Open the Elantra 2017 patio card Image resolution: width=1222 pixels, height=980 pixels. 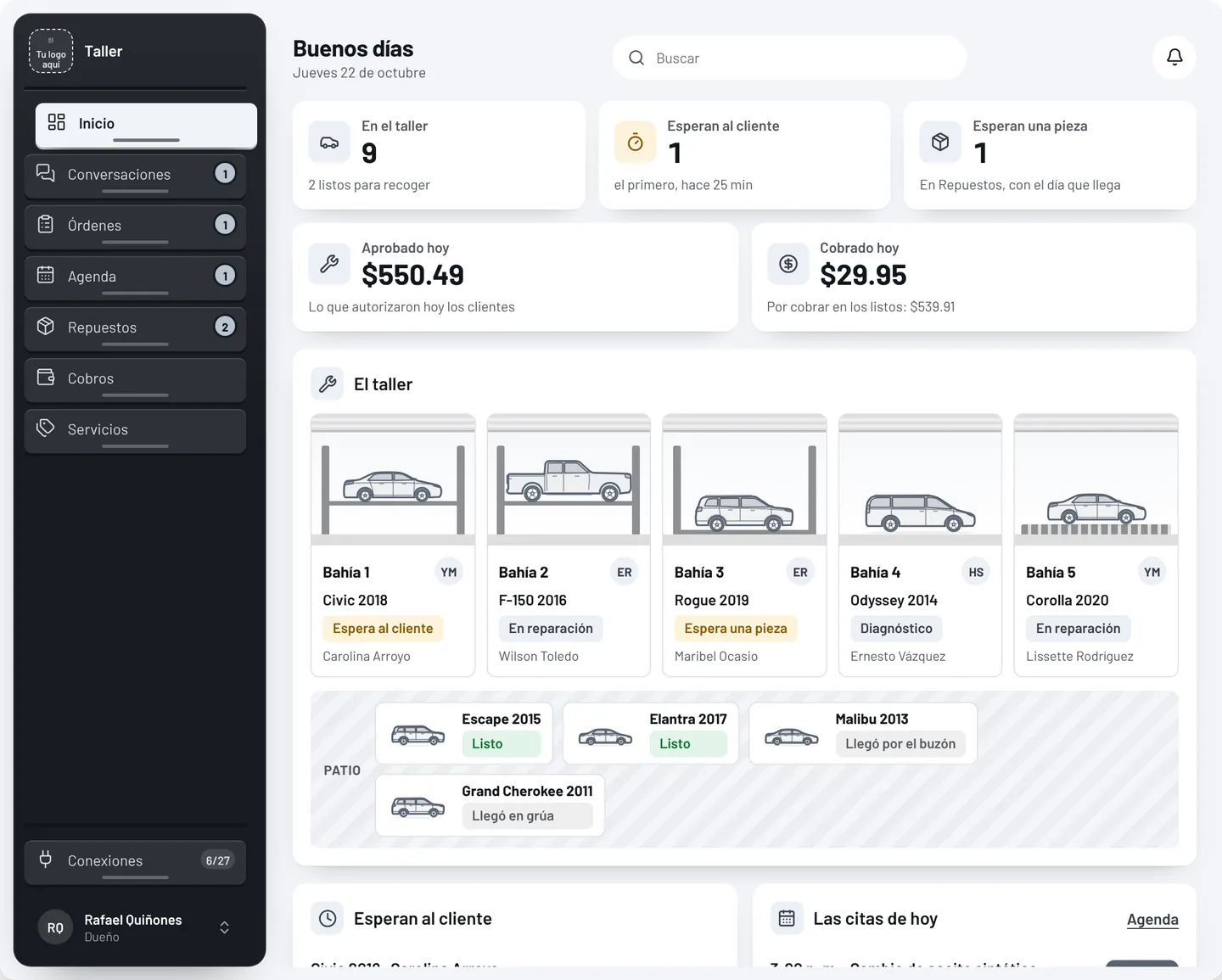pyautogui.click(x=651, y=733)
